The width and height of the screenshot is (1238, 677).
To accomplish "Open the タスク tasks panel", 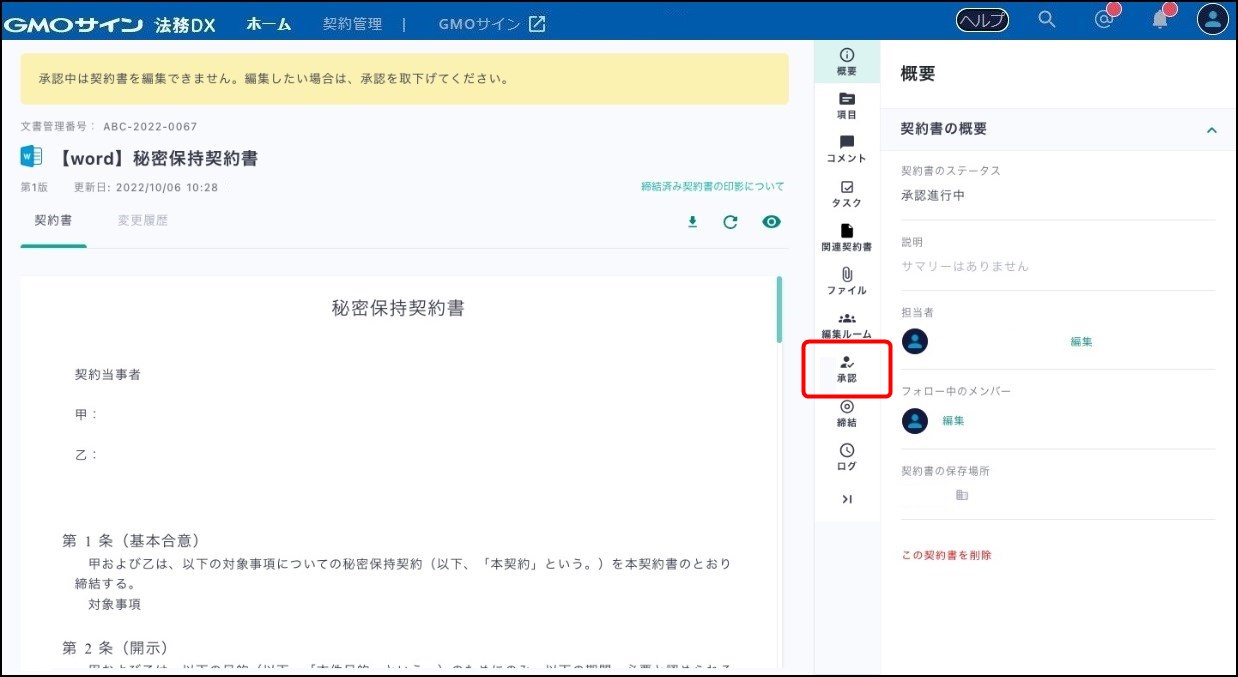I will pyautogui.click(x=846, y=193).
